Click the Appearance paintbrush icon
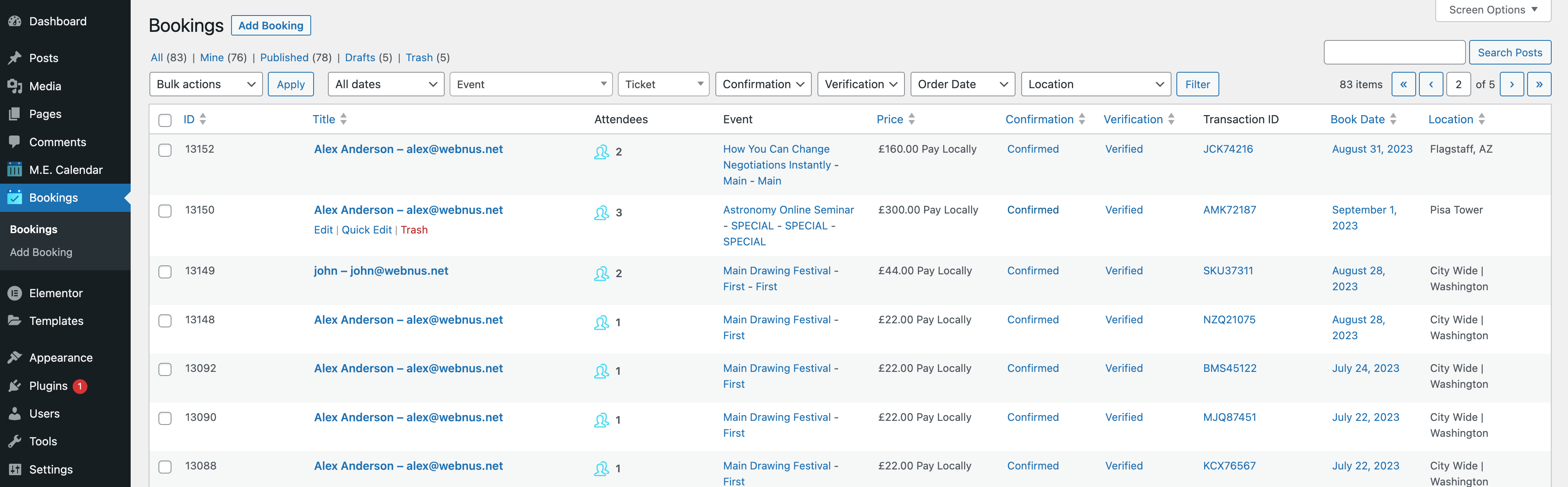The image size is (1568, 487). pos(15,358)
